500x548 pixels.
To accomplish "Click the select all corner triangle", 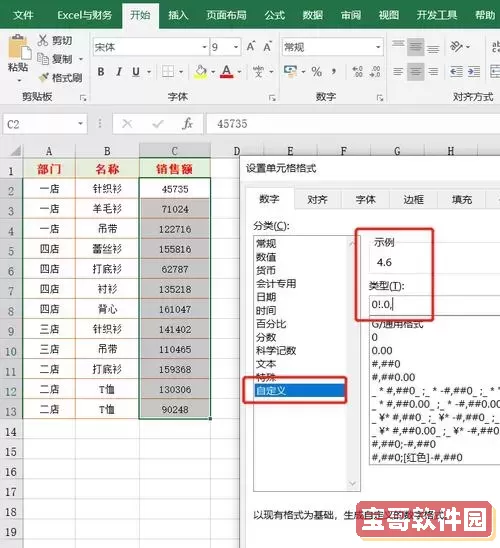I will click(15, 151).
